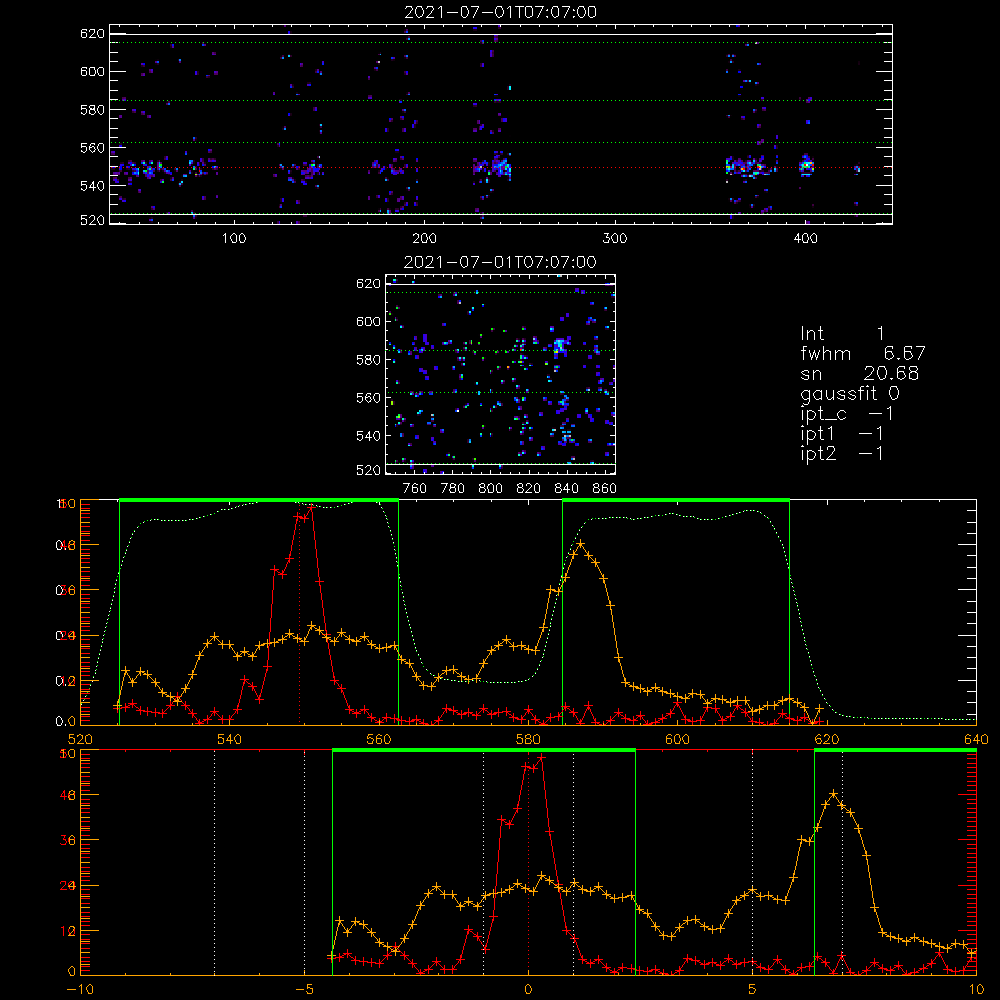Select the 'gaussfit 0' readout line

(x=849, y=394)
